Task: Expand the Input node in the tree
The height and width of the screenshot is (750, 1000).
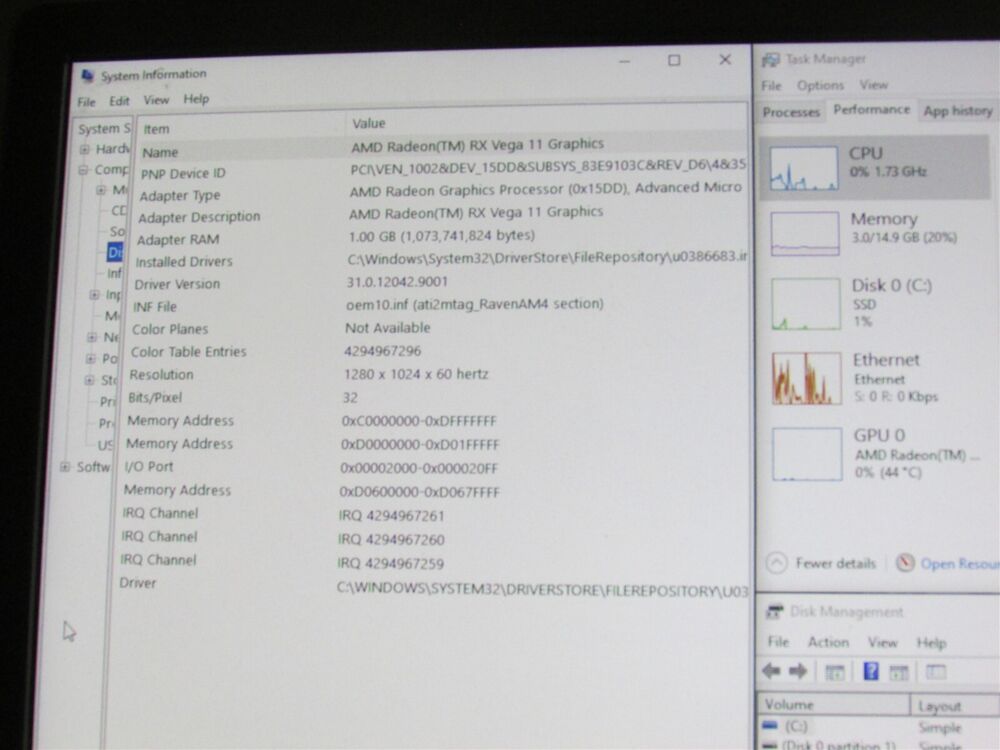Action: coord(94,295)
